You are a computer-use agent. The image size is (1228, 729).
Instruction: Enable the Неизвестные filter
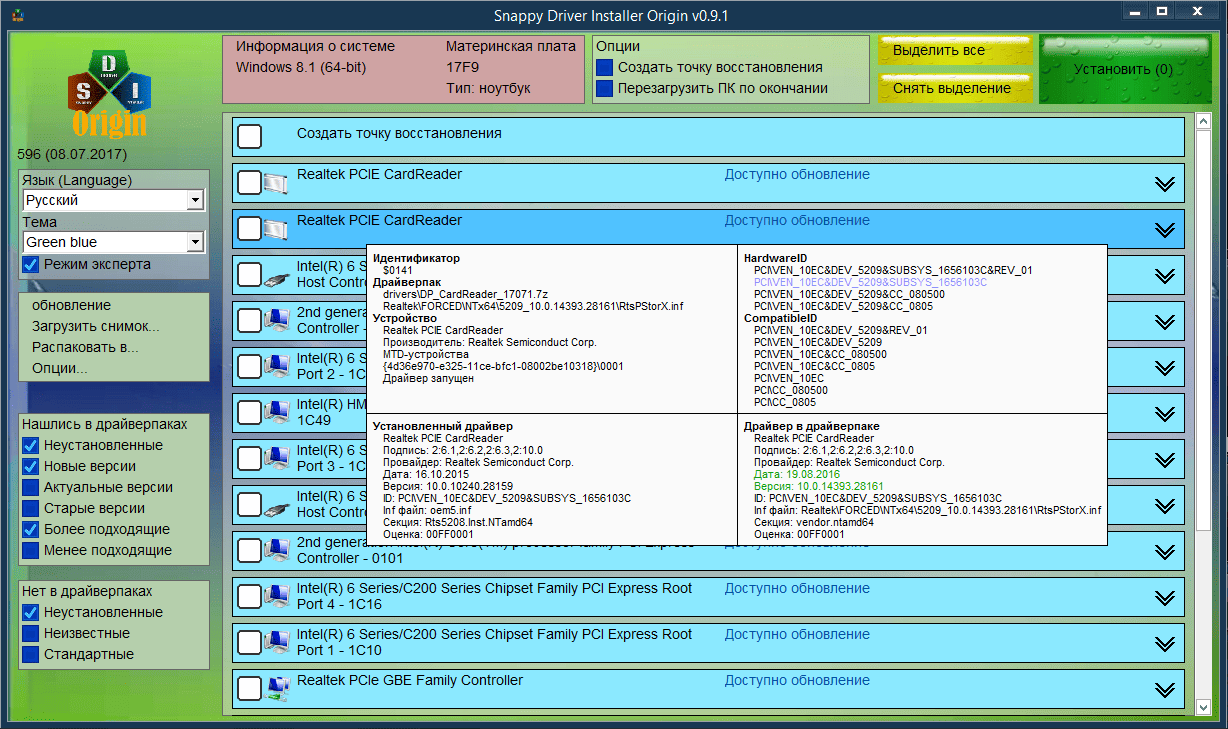click(30, 633)
